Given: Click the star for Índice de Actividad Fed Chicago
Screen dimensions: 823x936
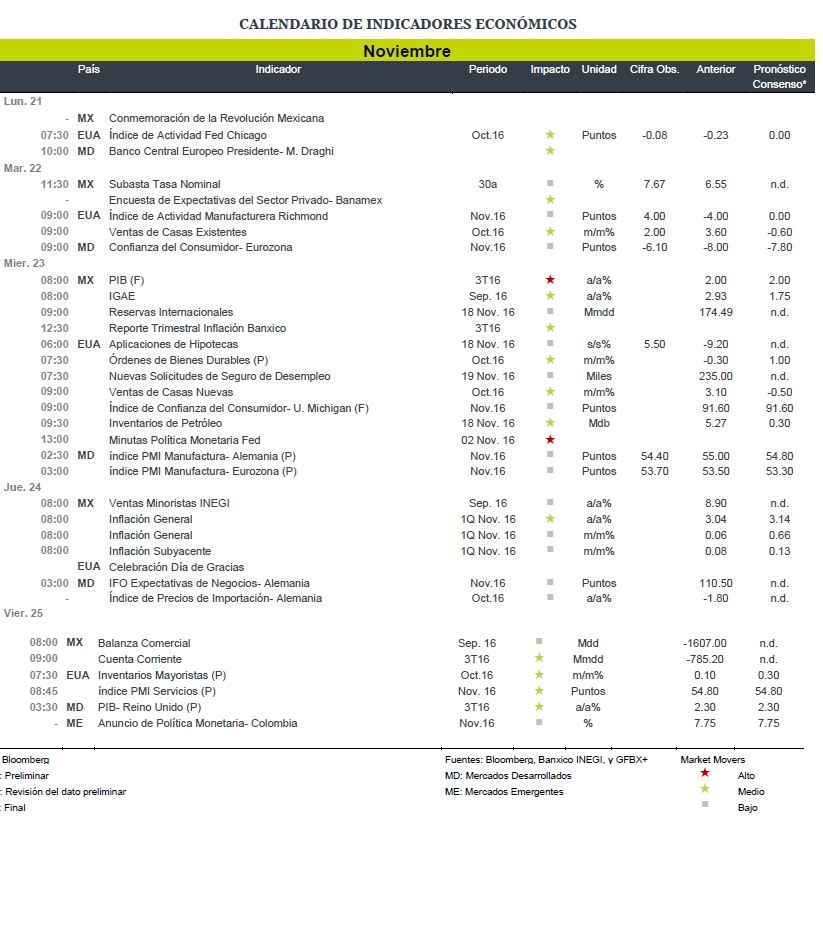Looking at the screenshot, I should coord(550,134).
